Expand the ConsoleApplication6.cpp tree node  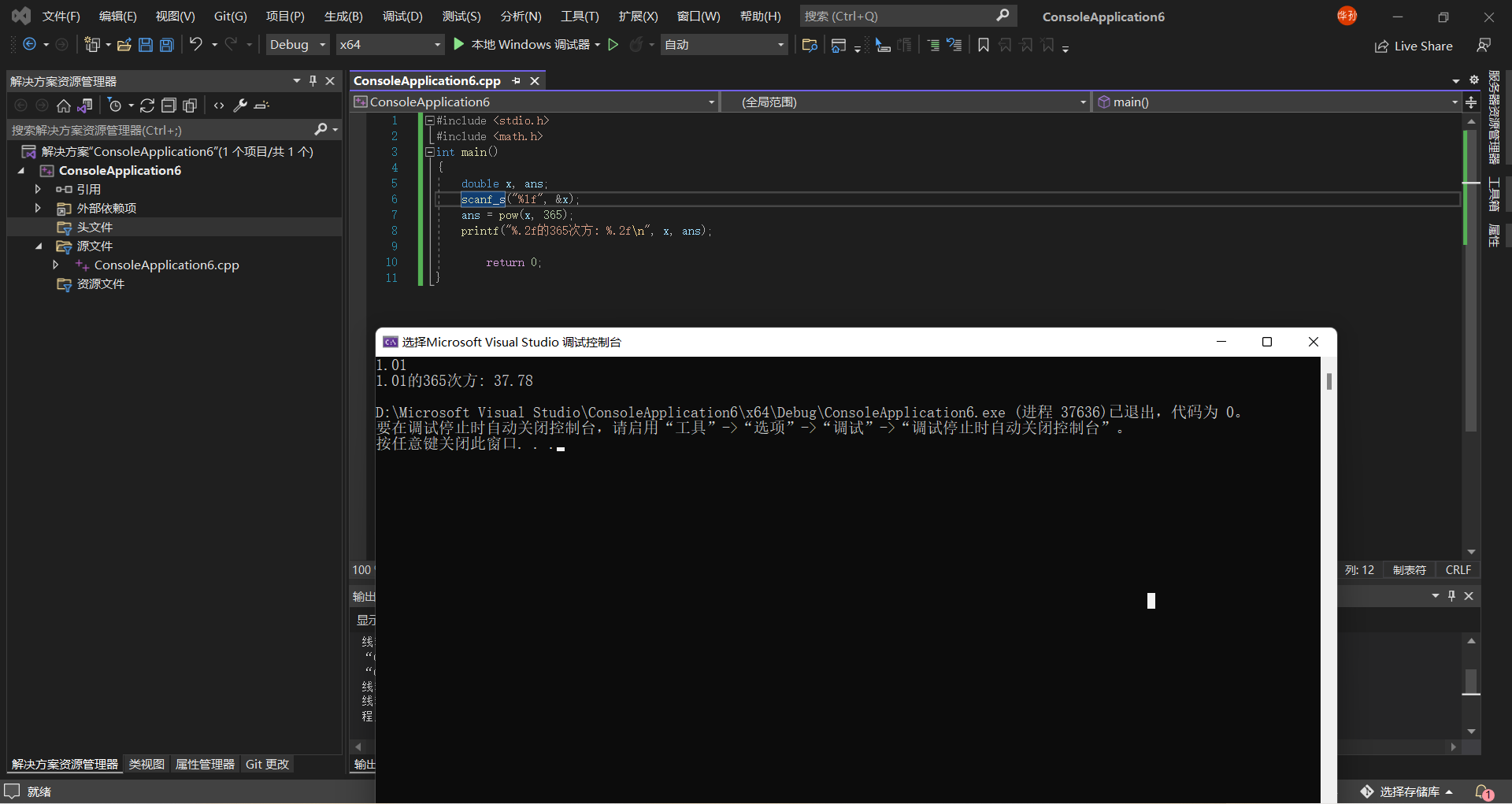tap(55, 265)
